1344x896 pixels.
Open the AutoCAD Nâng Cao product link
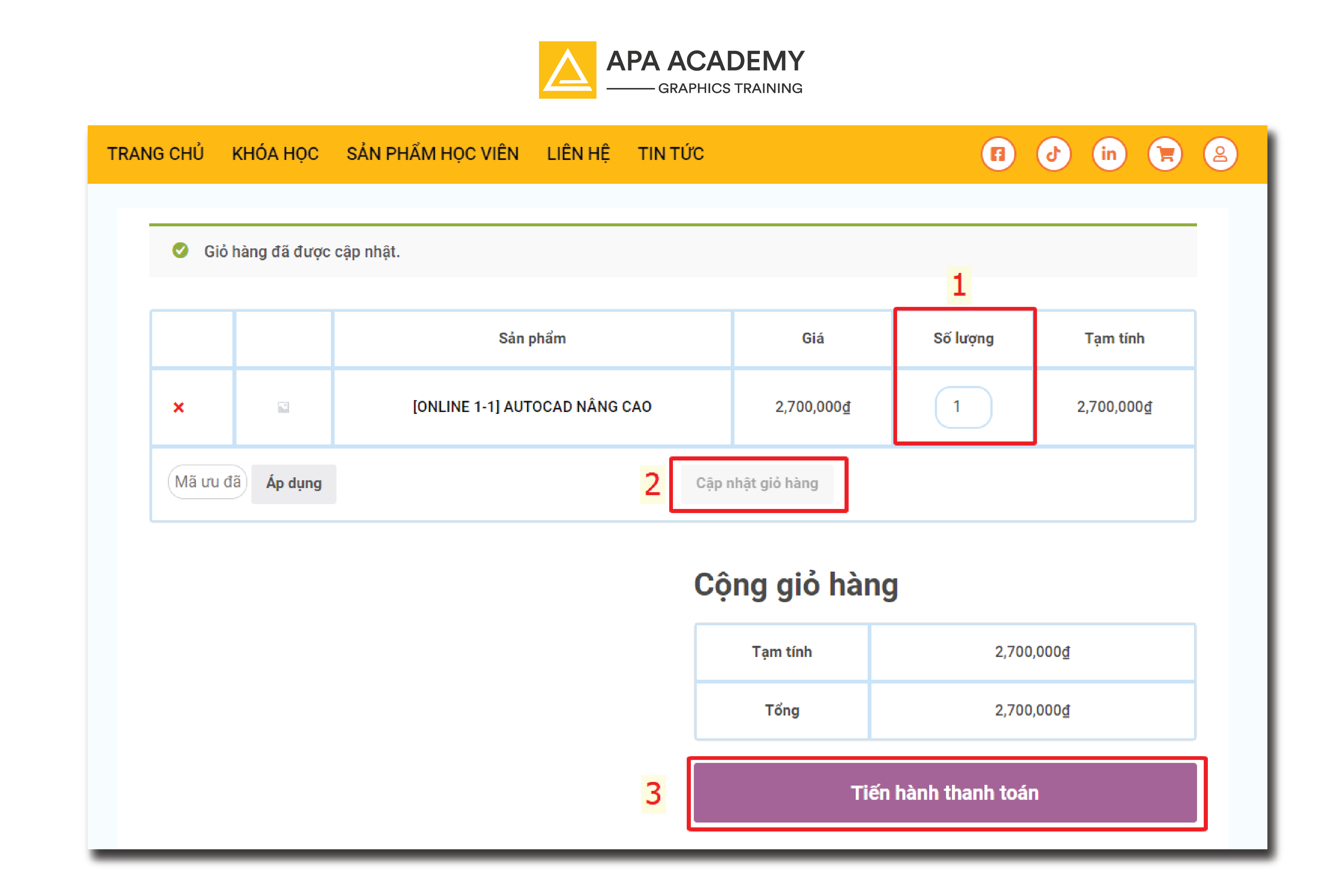pyautogui.click(x=532, y=407)
